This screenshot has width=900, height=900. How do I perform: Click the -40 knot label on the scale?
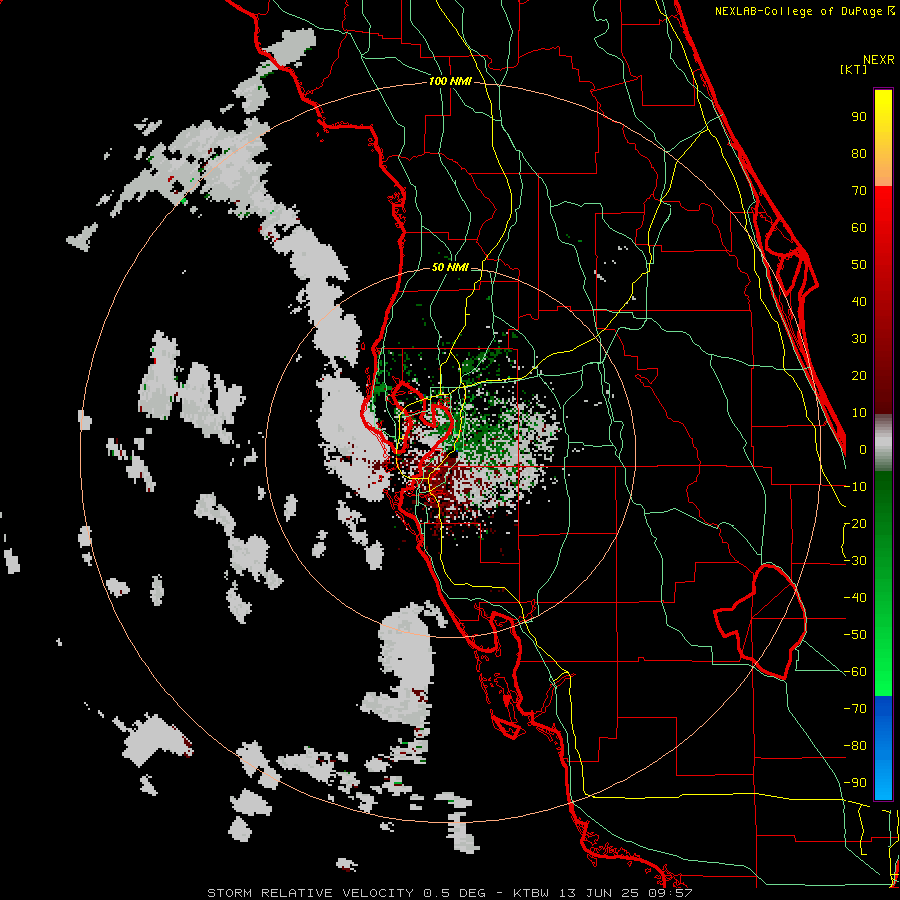coord(855,598)
